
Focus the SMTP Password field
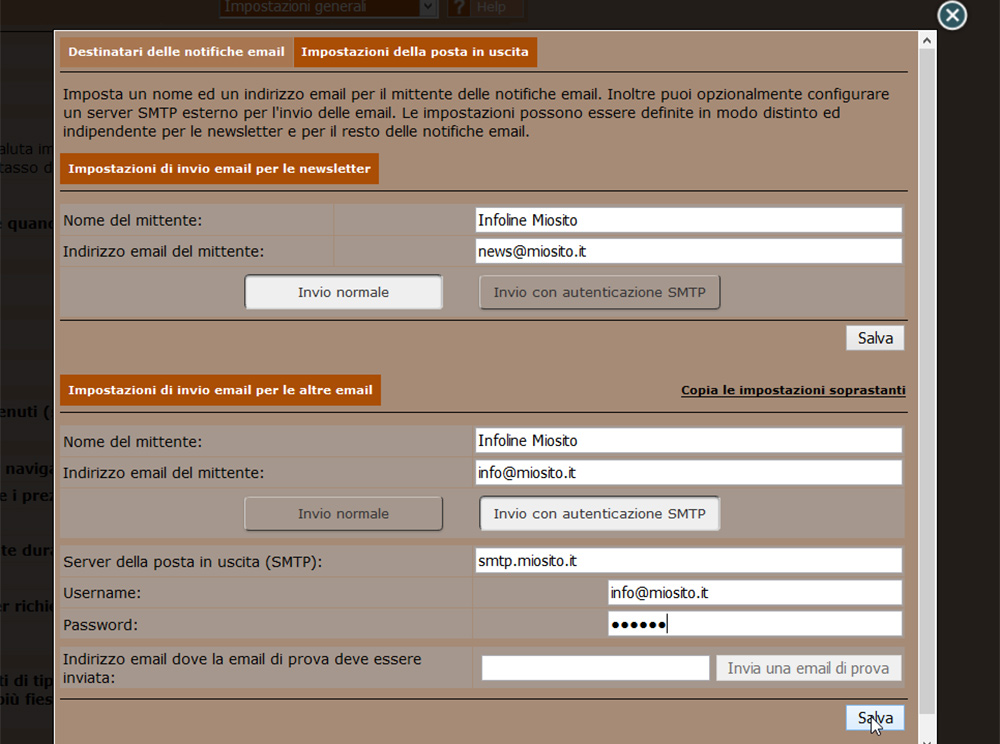754,624
